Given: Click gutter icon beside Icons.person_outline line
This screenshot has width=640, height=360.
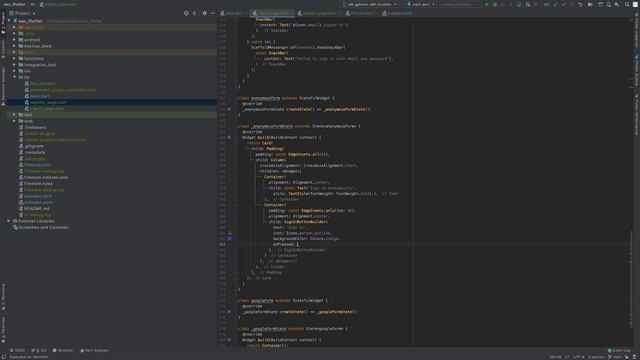Looking at the screenshot, I should pos(229,233).
